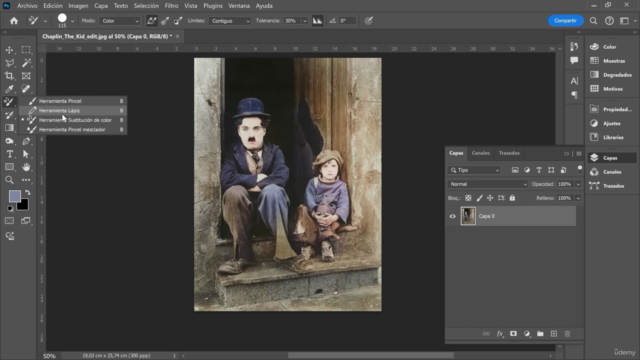
Task: Open the Libraries panel
Action: click(611, 137)
